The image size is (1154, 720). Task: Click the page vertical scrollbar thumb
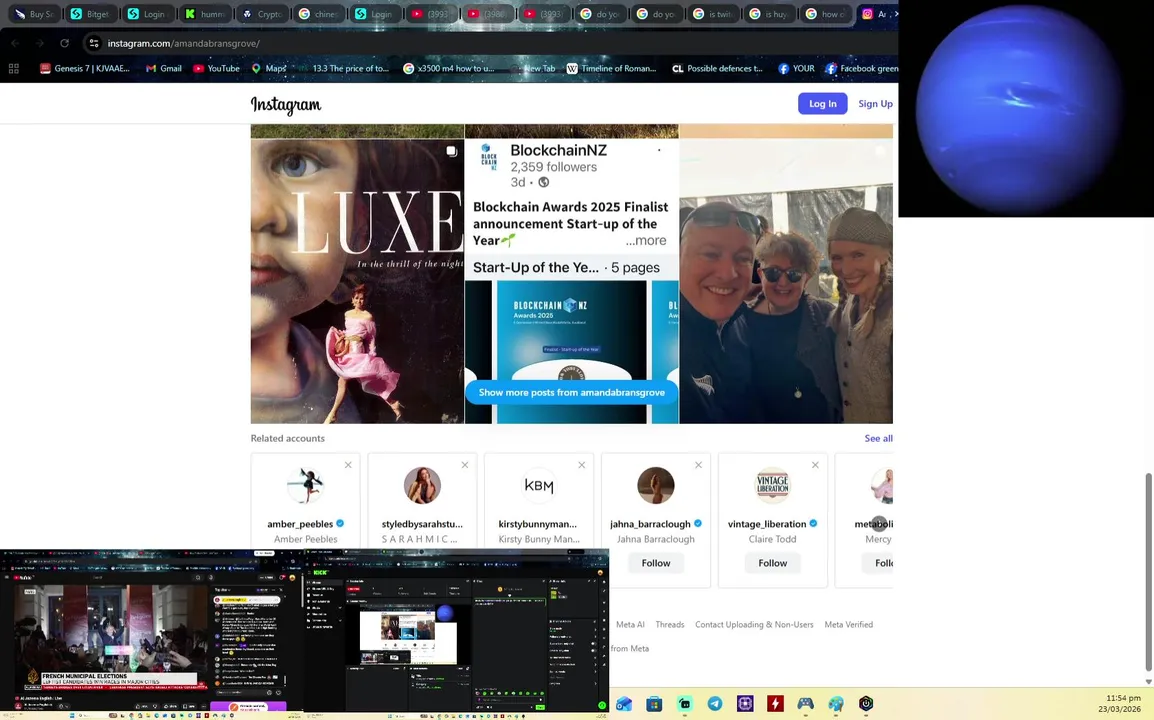click(1148, 574)
